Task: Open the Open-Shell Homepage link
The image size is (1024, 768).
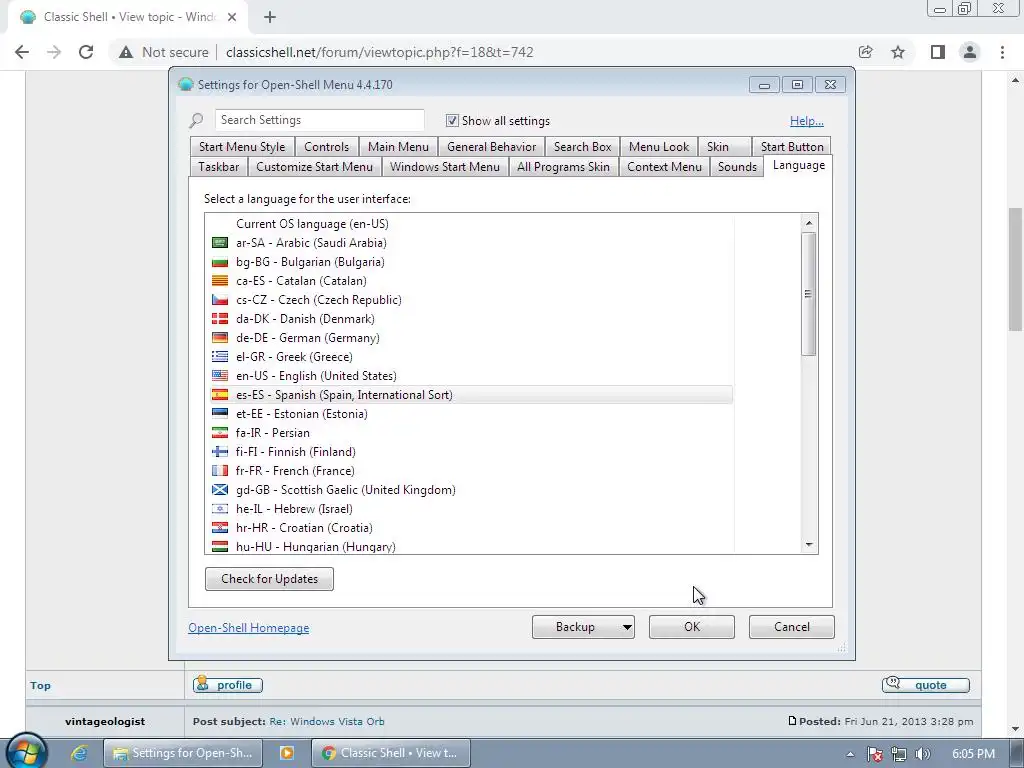Action: 249,628
